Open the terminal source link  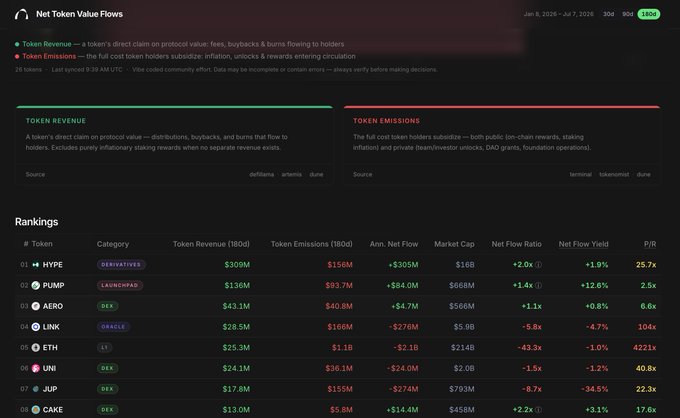pyautogui.click(x=581, y=174)
